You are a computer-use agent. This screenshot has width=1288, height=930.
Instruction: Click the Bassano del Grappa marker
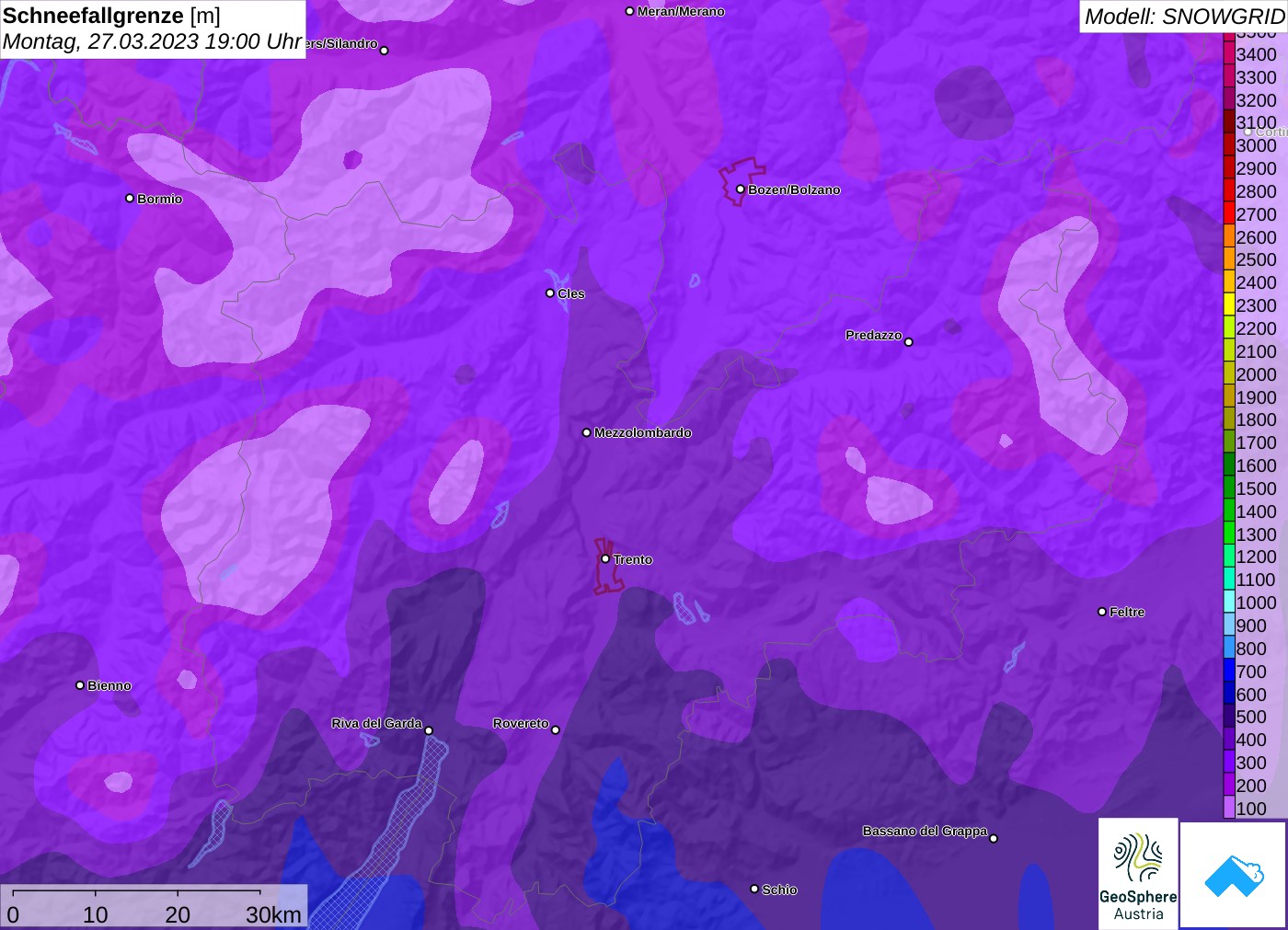(x=994, y=838)
